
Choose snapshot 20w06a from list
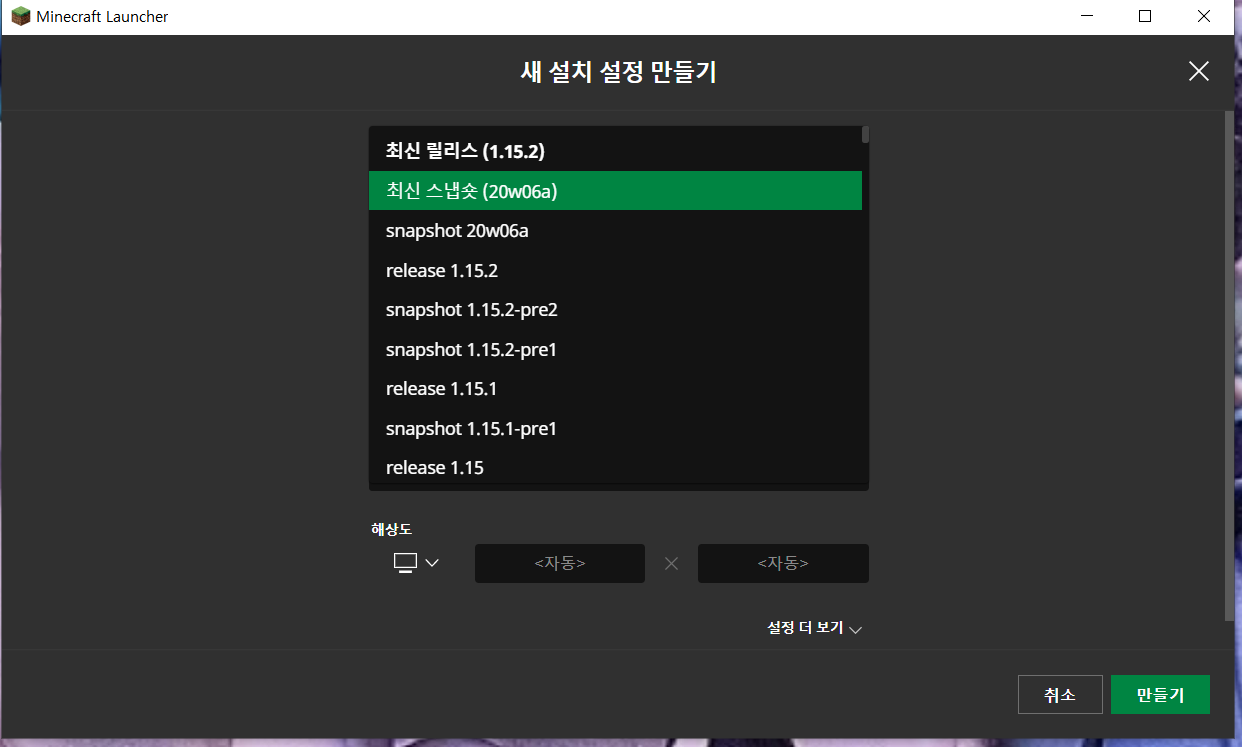click(615, 231)
